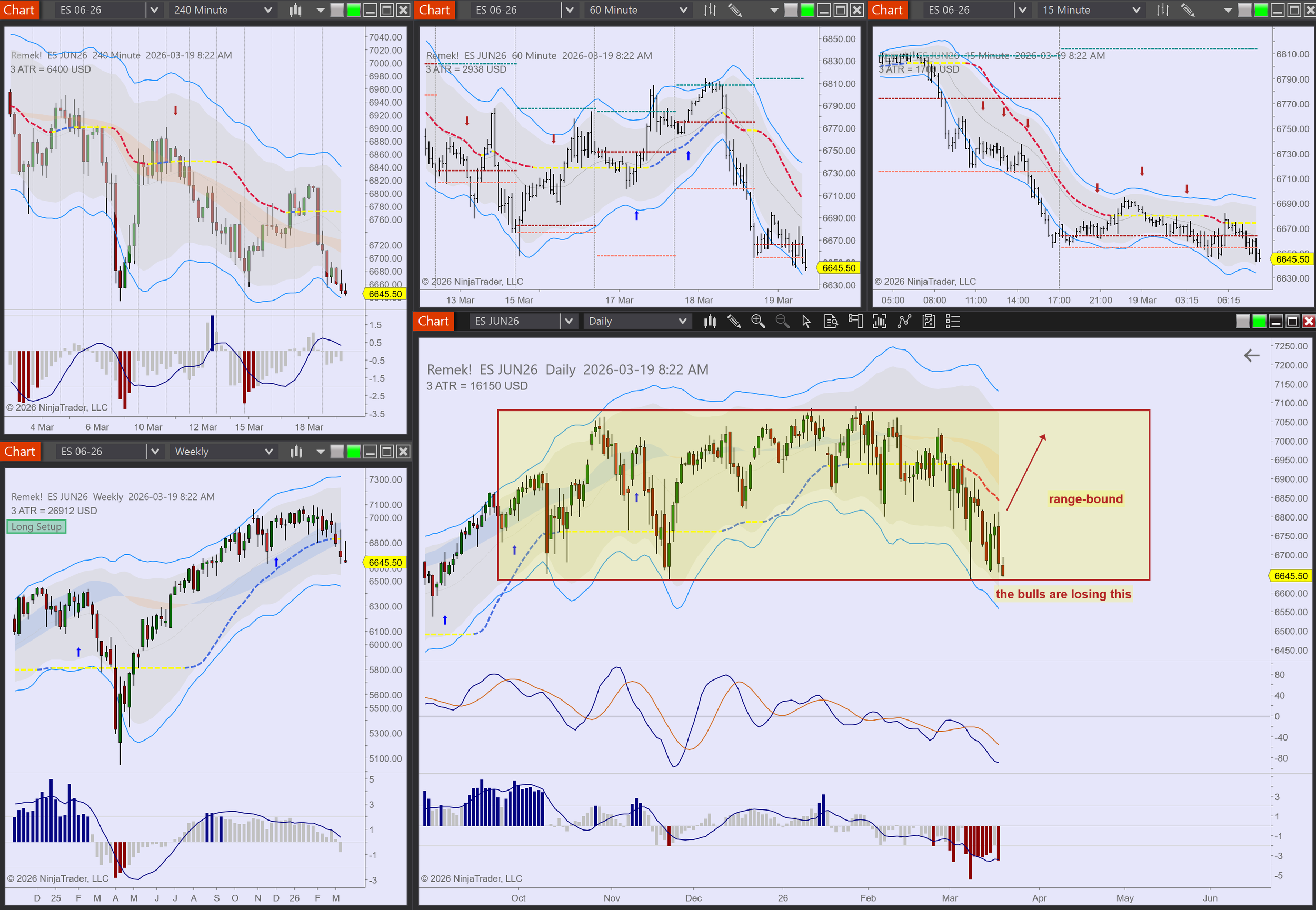This screenshot has height=910, width=1316.
Task: Open the Daily interval dropdown
Action: point(683,322)
